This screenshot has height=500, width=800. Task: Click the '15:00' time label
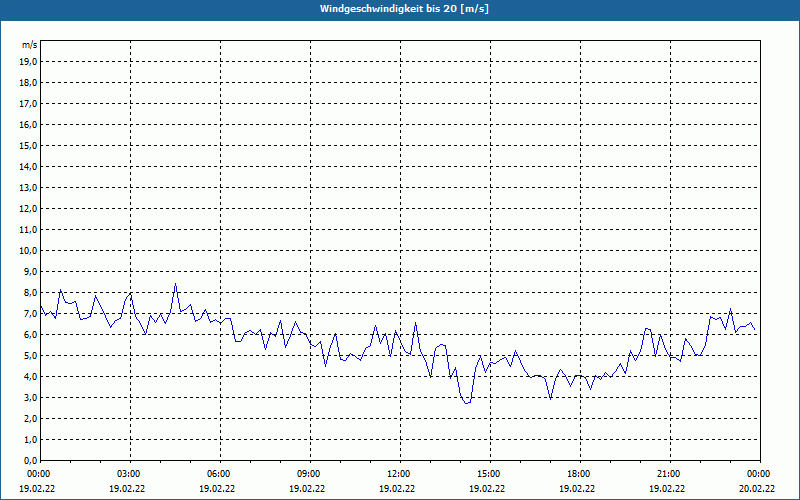(x=490, y=474)
